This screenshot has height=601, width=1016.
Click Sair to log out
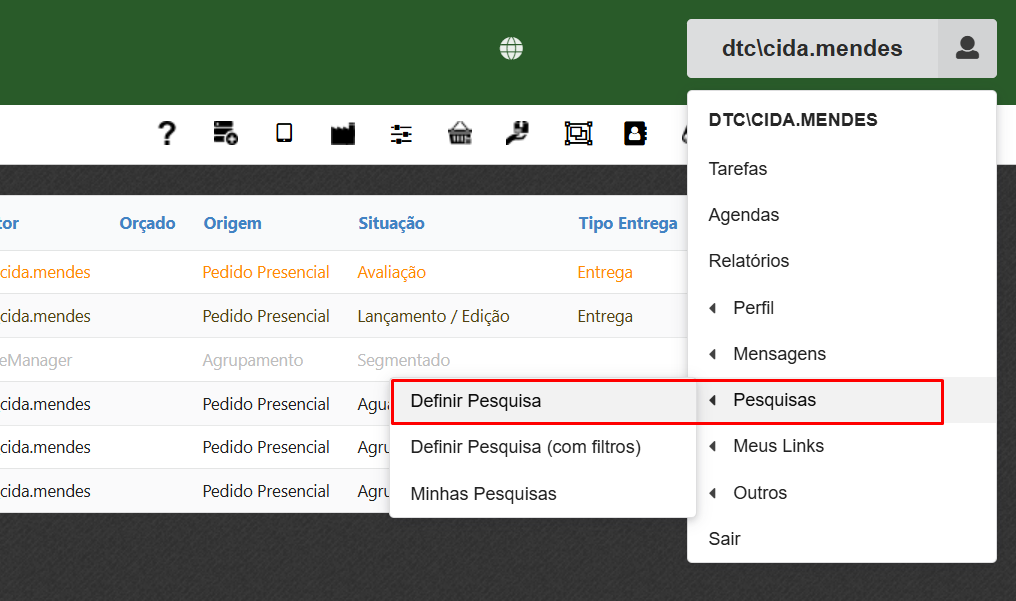coord(724,539)
